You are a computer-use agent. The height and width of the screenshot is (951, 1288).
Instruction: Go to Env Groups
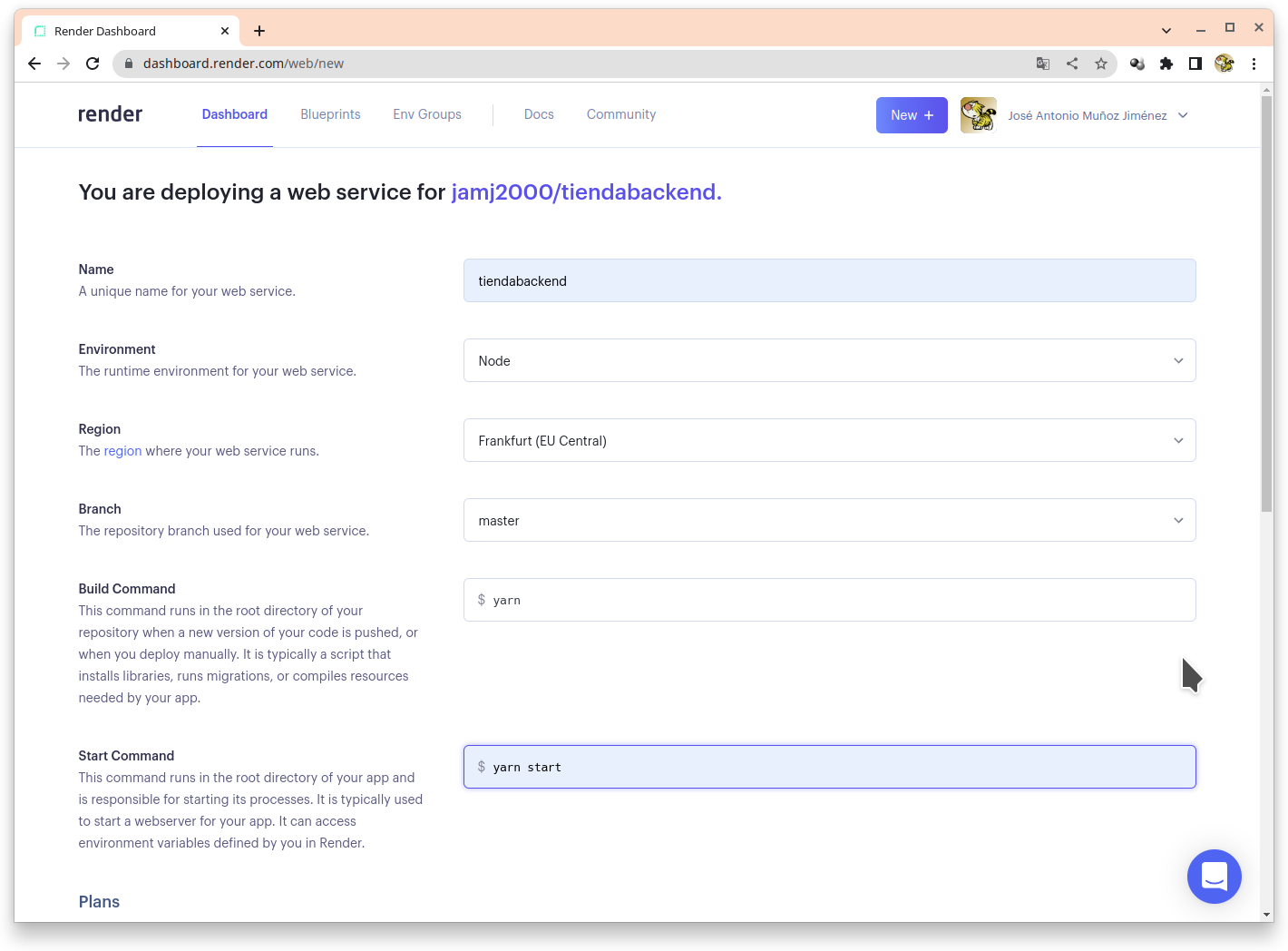(x=427, y=114)
